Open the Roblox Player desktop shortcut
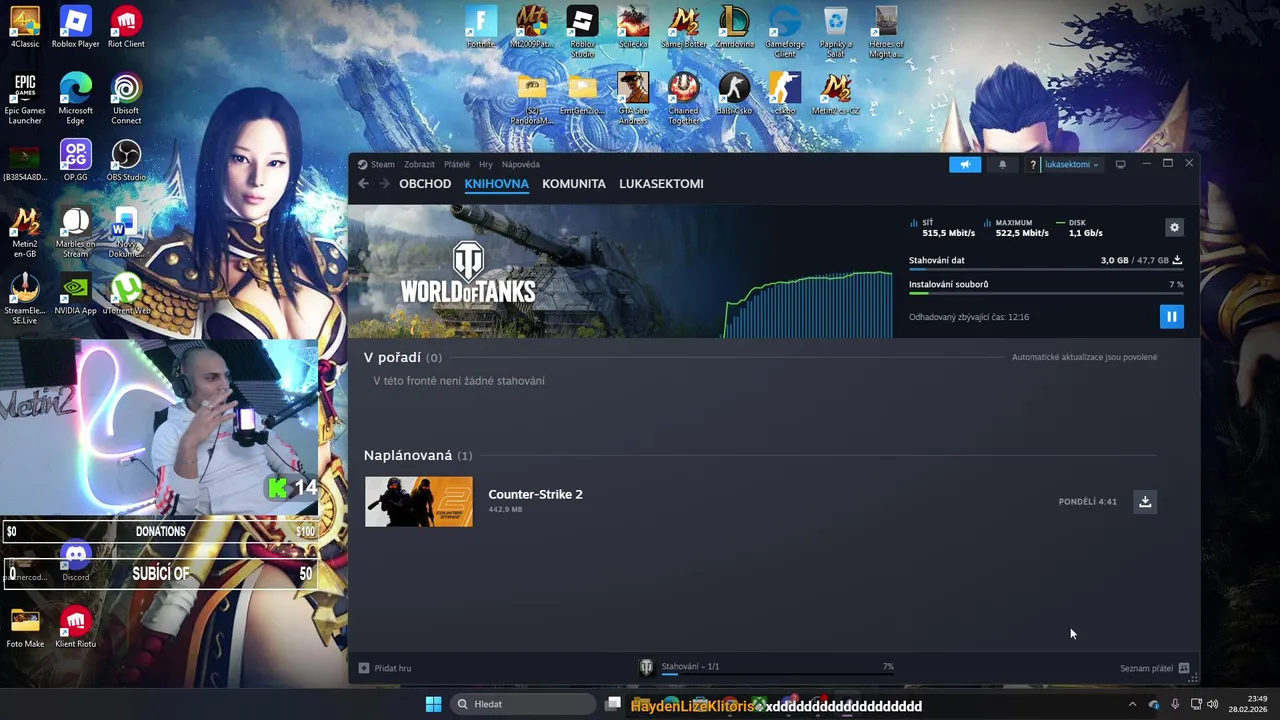Image resolution: width=1280 pixels, height=720 pixels. pyautogui.click(x=76, y=27)
